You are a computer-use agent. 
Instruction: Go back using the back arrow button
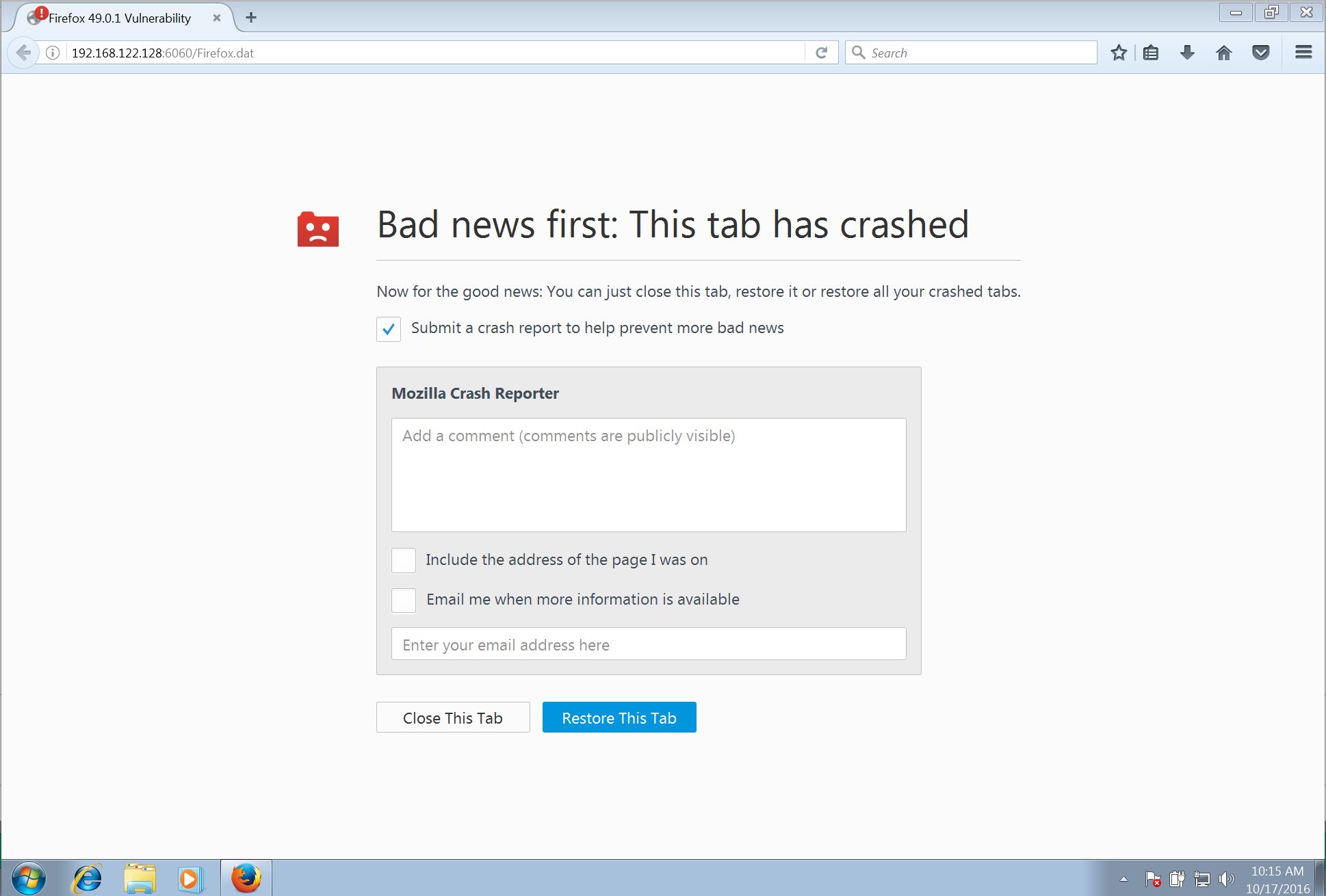point(23,53)
